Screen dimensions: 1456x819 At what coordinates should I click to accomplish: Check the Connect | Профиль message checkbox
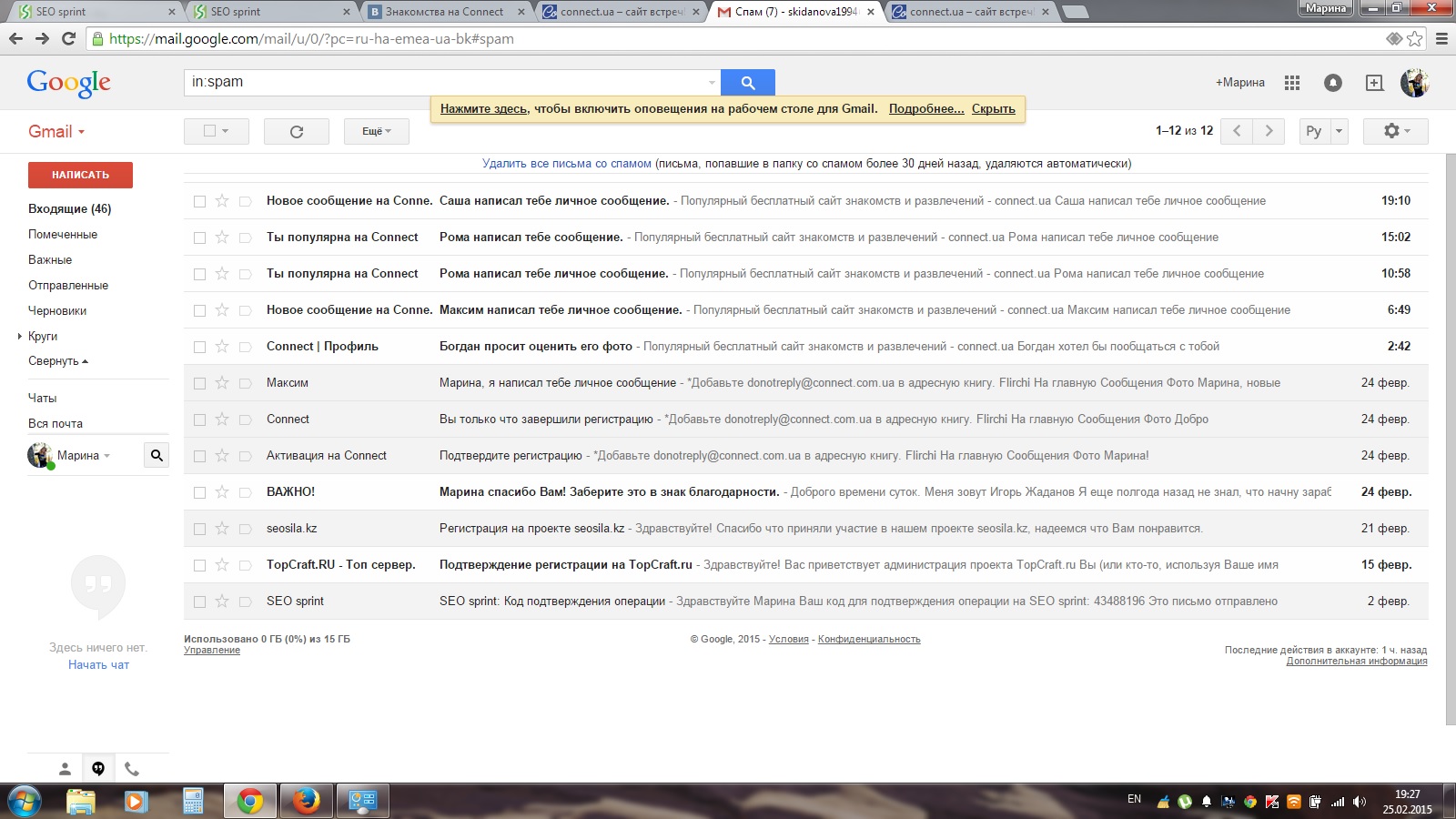coord(199,347)
